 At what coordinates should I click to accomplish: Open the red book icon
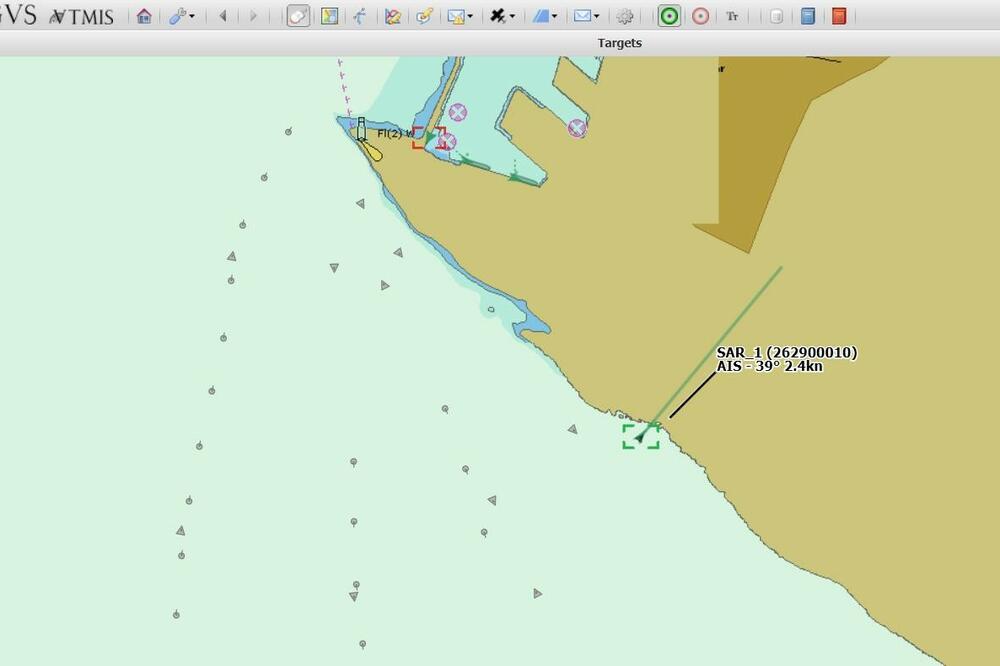839,16
